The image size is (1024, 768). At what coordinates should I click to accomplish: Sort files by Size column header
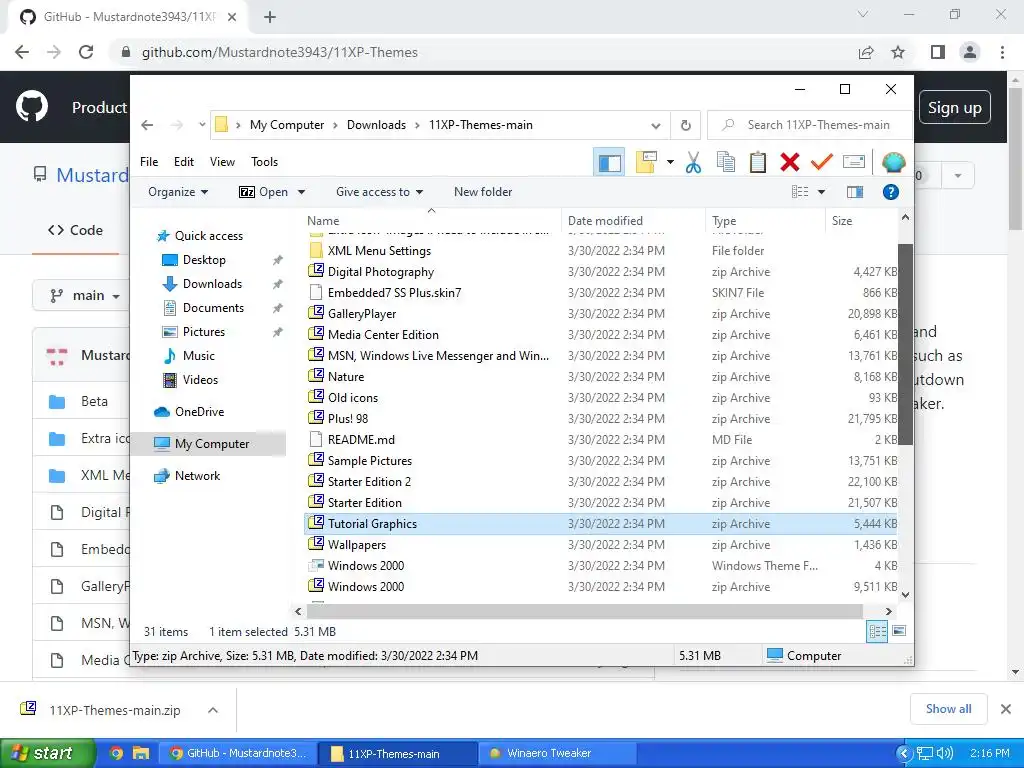(x=861, y=221)
